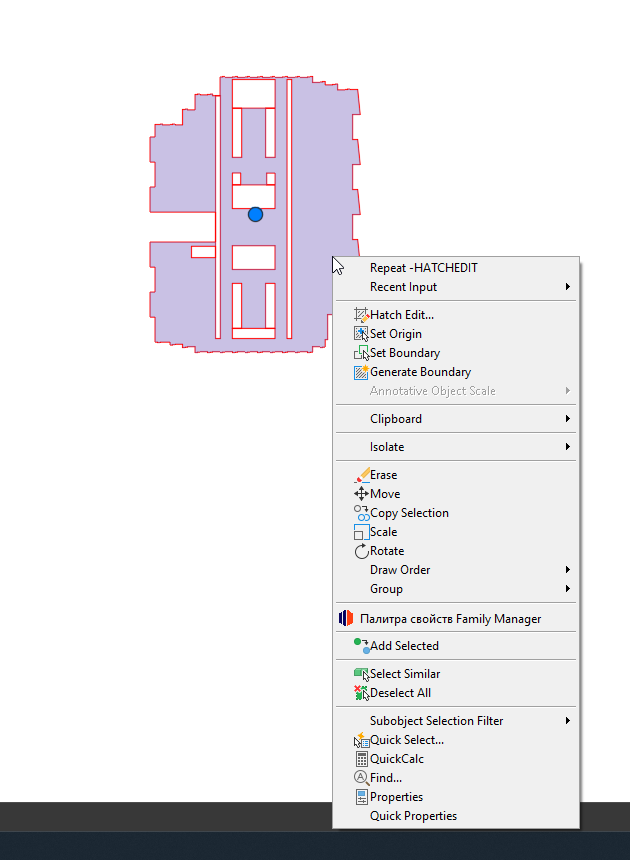Click the Scale icon
The height and width of the screenshot is (860, 630).
[361, 532]
